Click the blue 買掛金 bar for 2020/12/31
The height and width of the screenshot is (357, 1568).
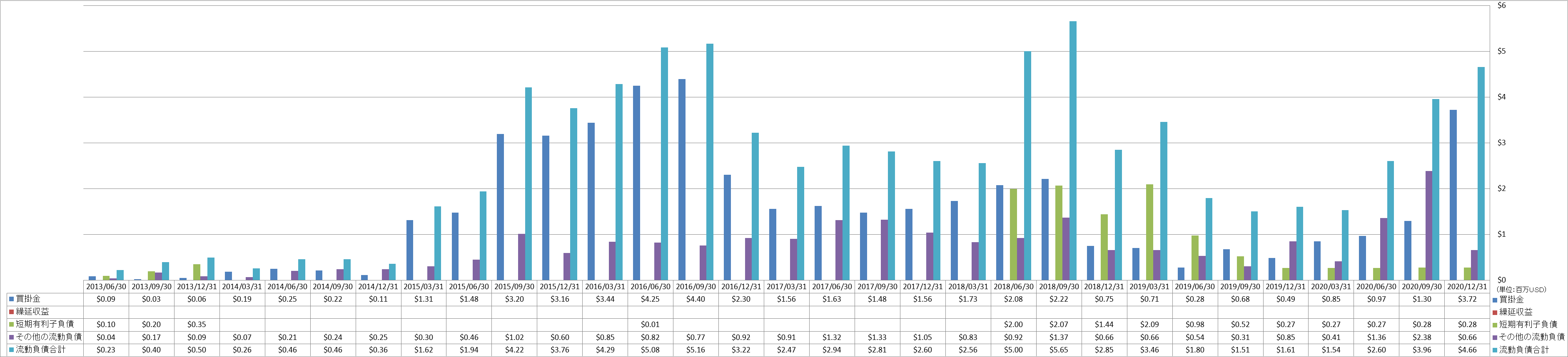pyautogui.click(x=1453, y=195)
